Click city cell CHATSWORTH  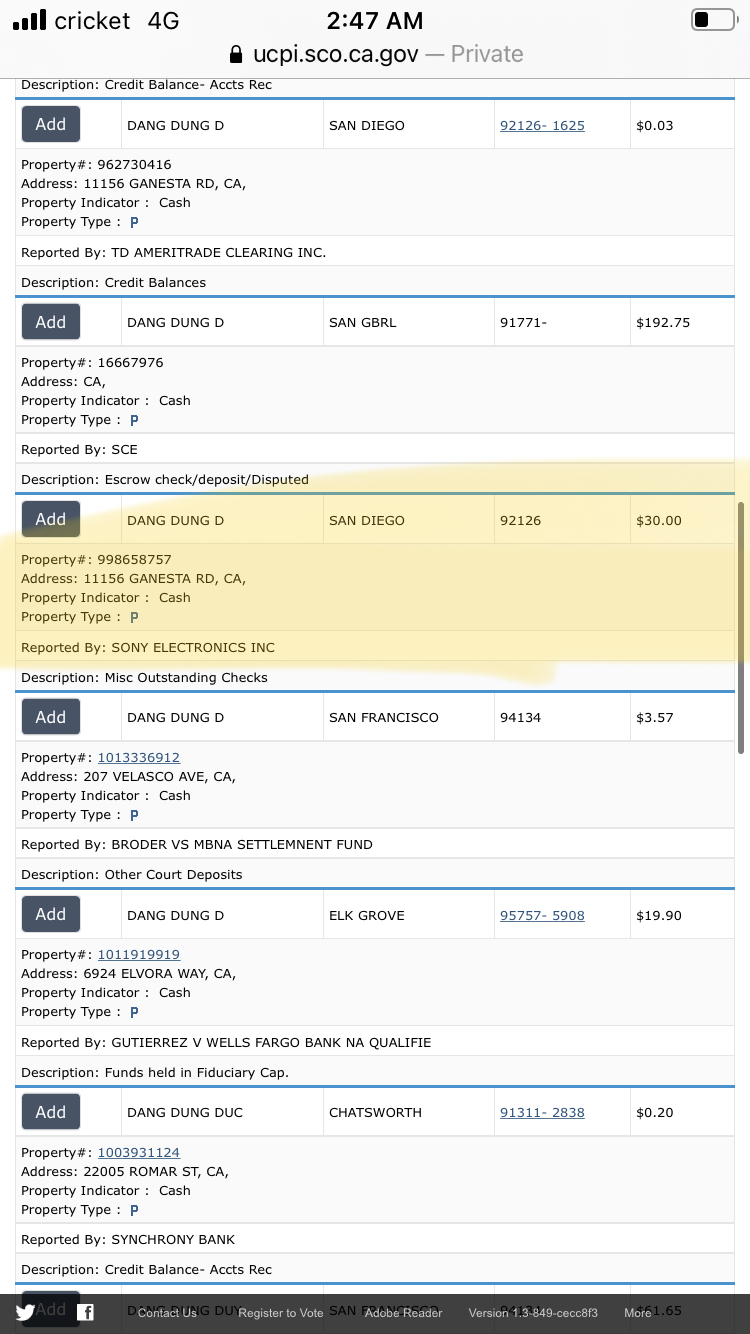375,1112
